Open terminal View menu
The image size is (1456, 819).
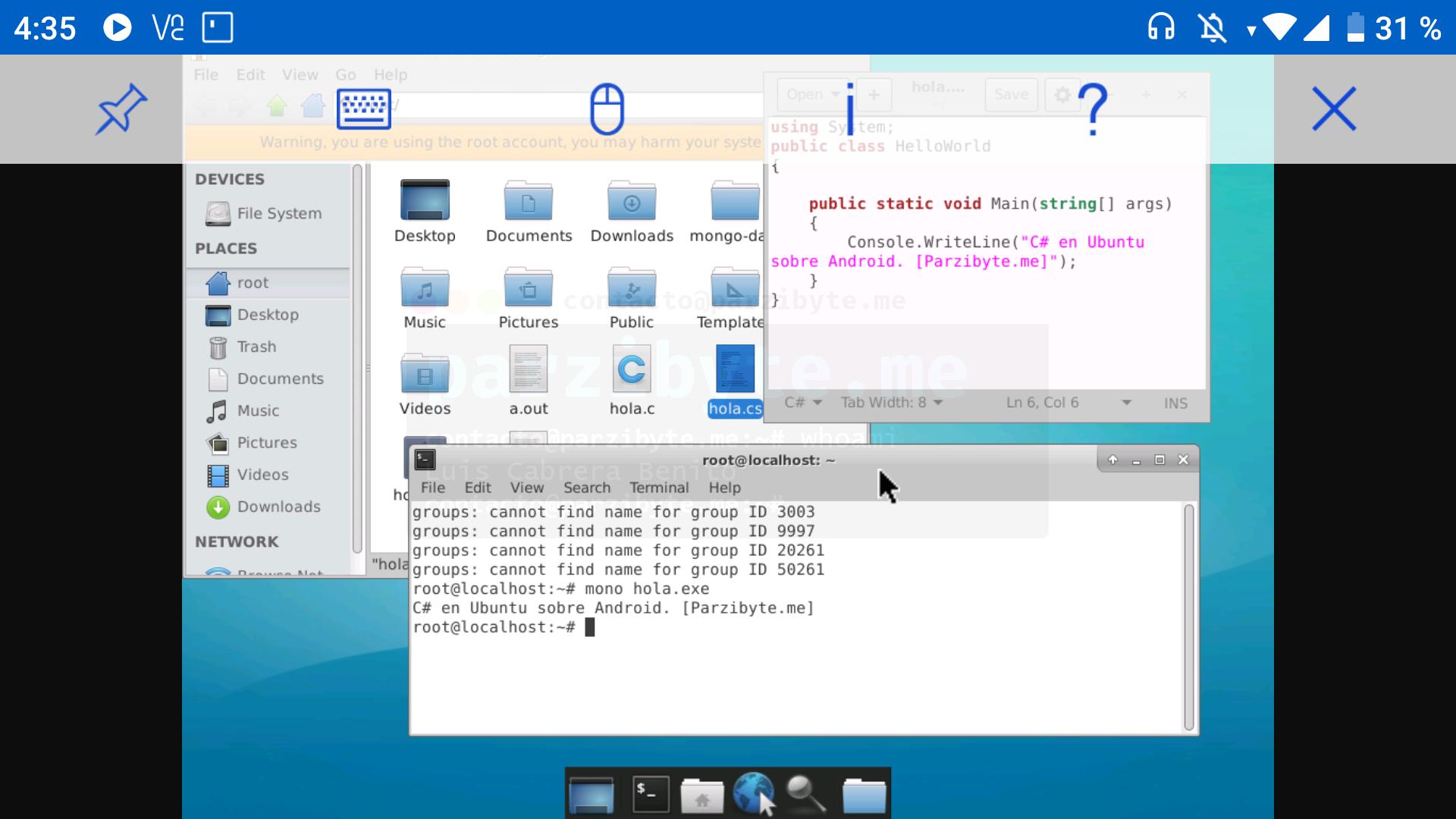pyautogui.click(x=527, y=488)
